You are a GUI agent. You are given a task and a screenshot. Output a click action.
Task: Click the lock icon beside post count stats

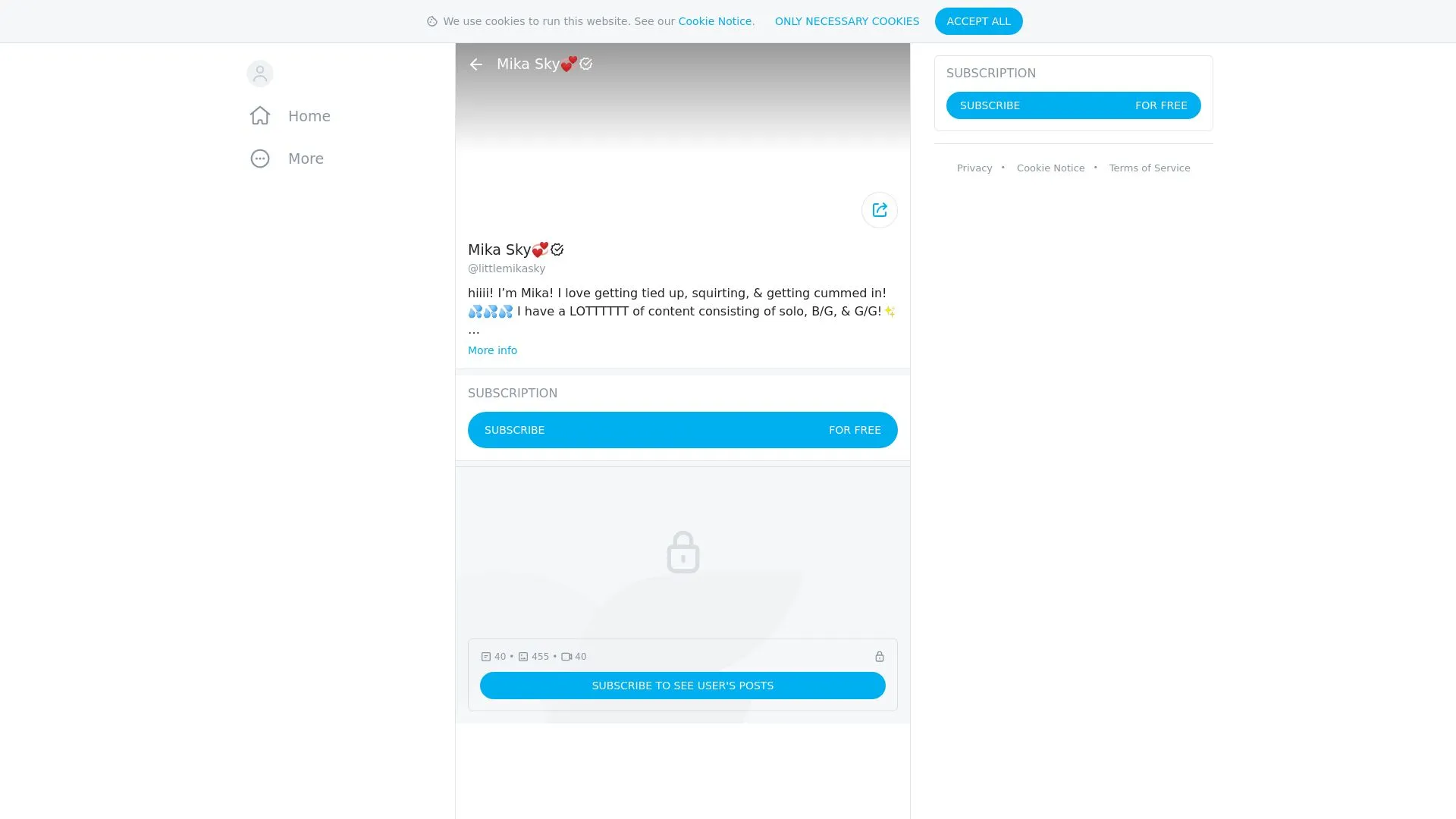(879, 656)
